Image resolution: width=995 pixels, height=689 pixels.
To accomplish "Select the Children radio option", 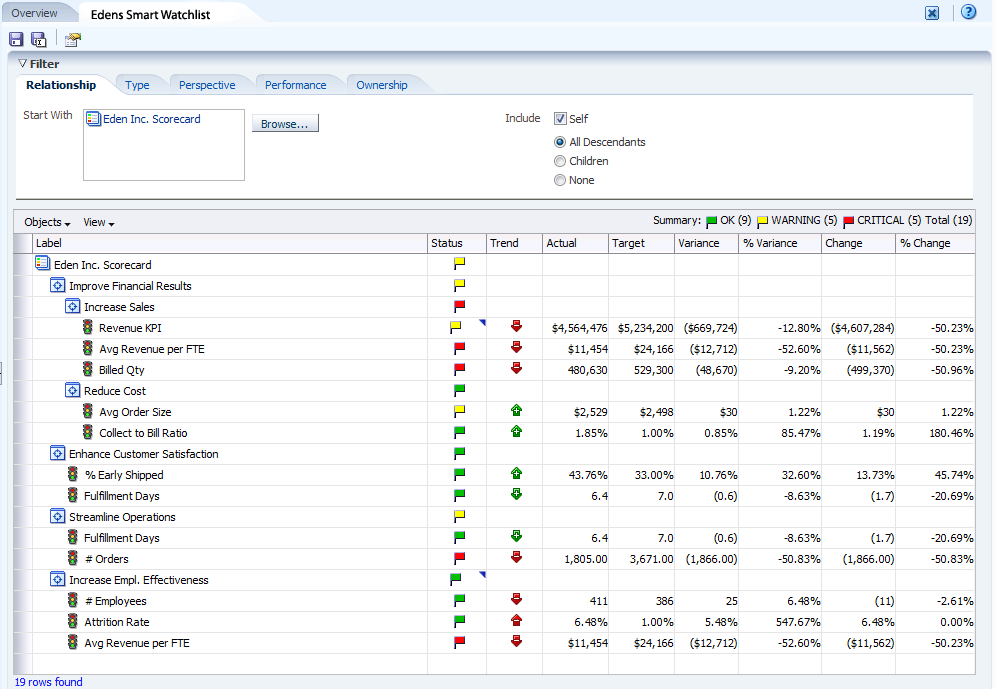I will [x=560, y=161].
